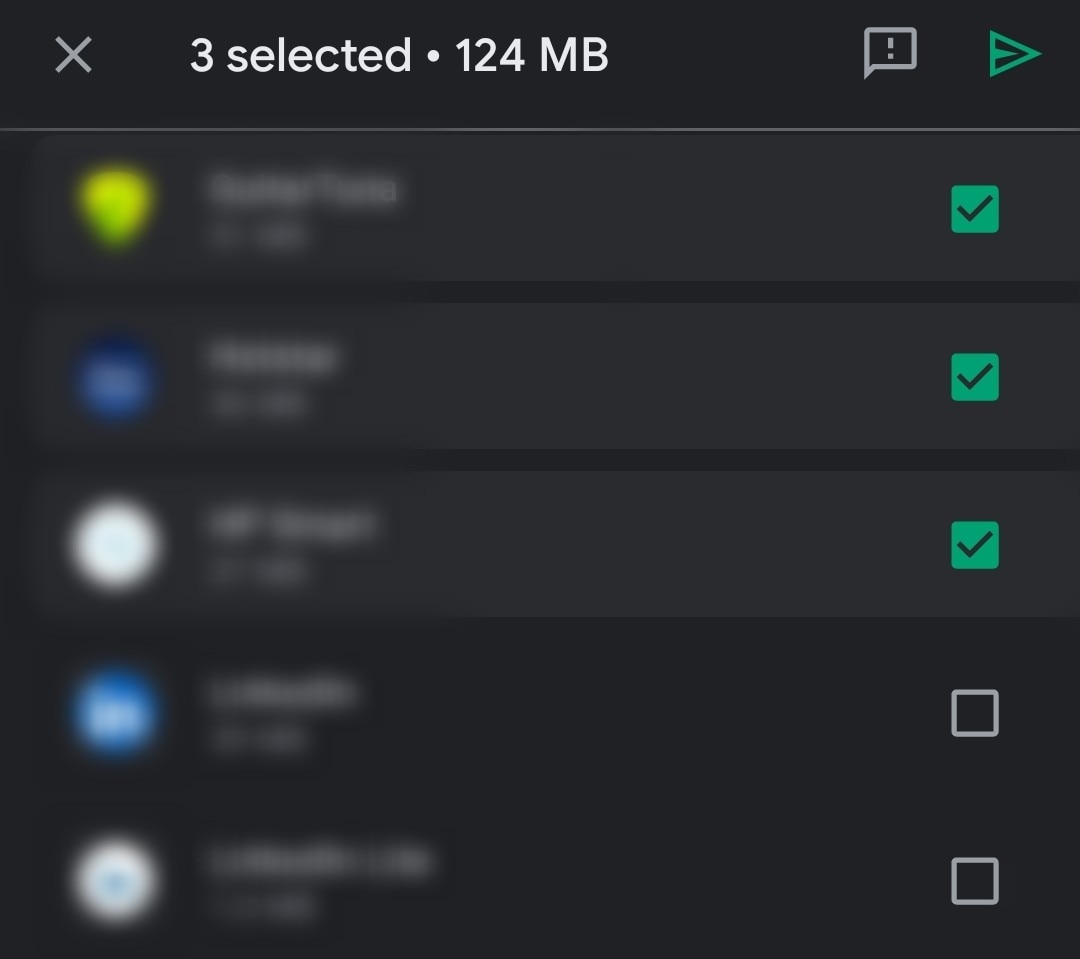Uncheck the box beside the green guitar-pick app
Screen dimensions: 1080x959
tap(974, 209)
